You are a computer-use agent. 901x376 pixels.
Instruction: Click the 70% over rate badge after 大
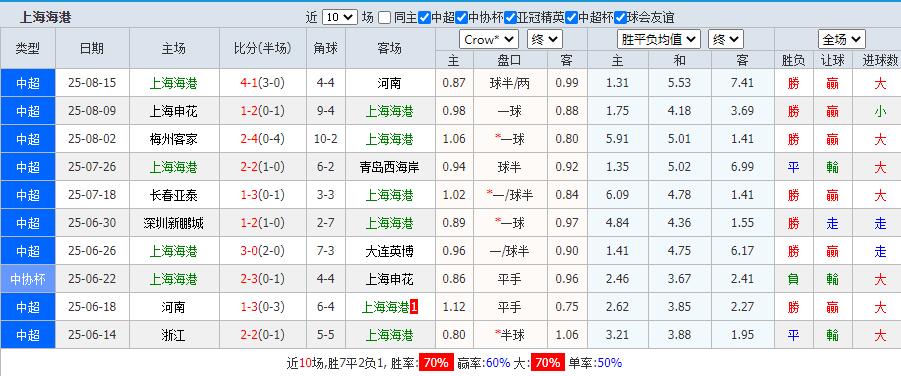point(548,363)
